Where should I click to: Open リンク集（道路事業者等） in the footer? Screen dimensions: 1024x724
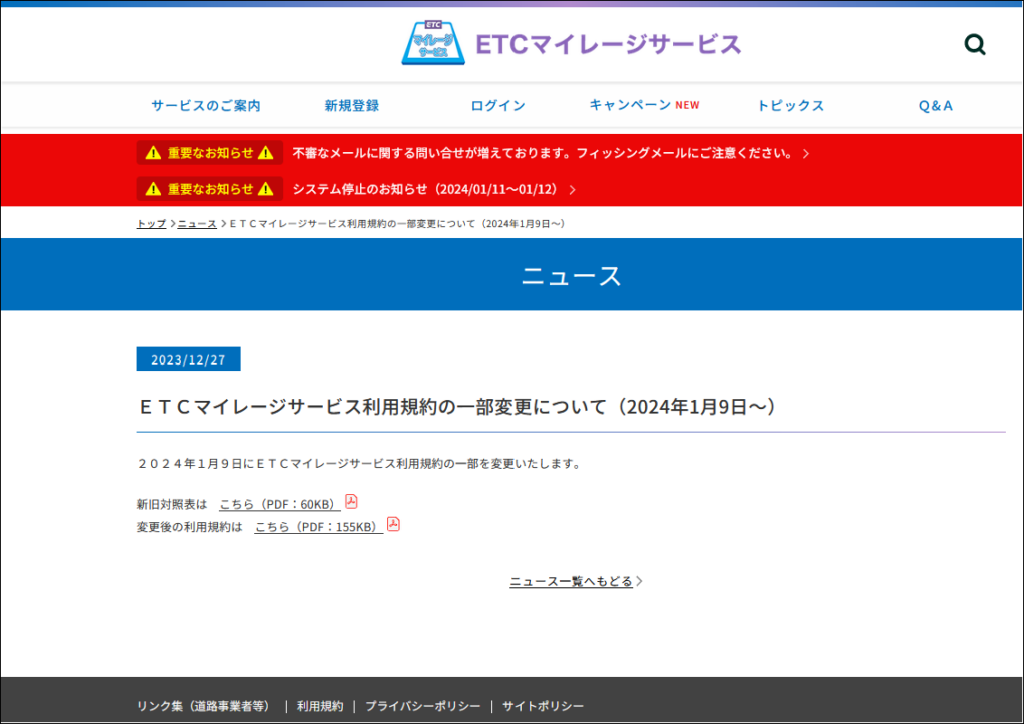pyautogui.click(x=206, y=706)
